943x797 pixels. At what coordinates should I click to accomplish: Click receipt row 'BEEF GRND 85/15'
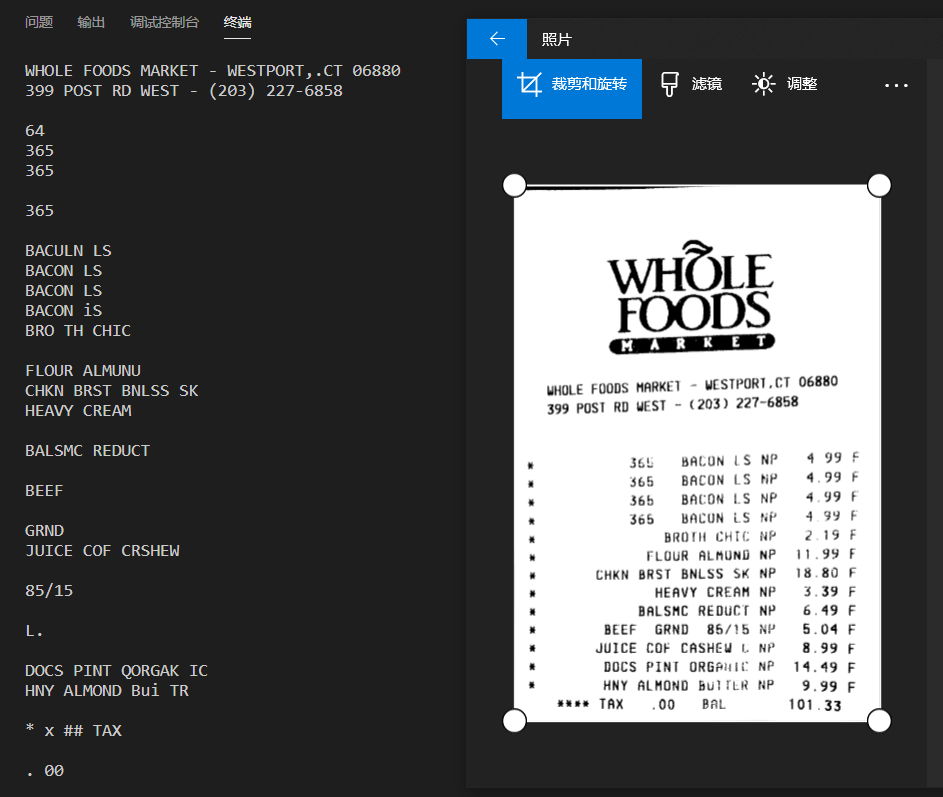pyautogui.click(x=676, y=630)
